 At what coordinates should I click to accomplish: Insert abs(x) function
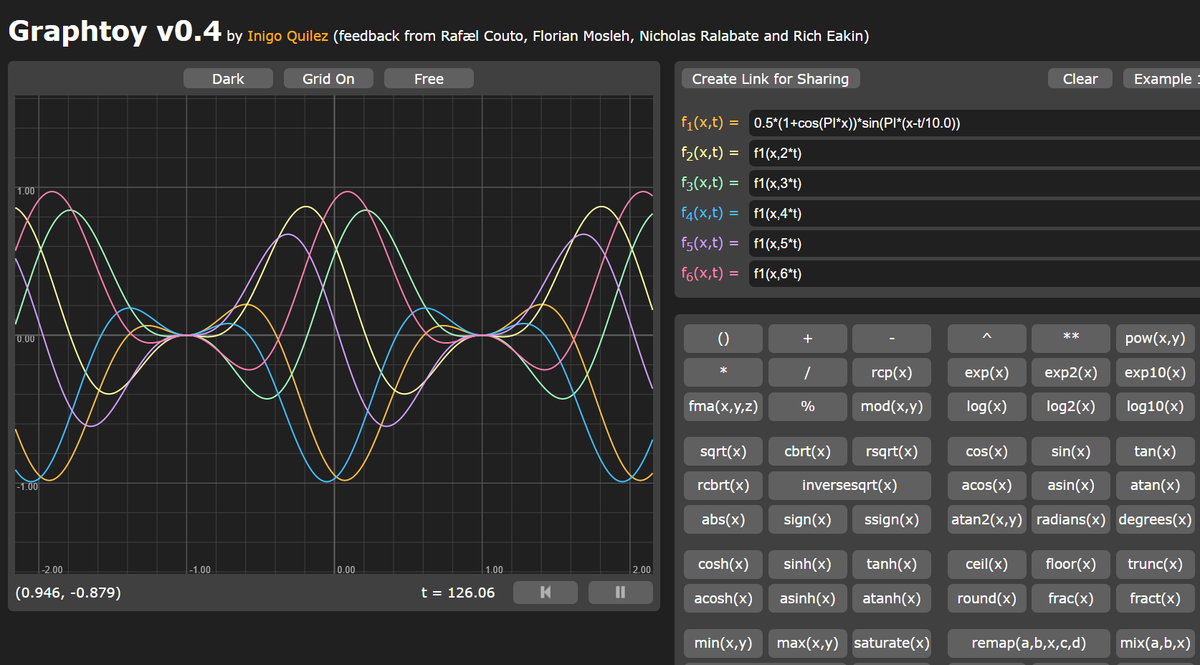point(723,519)
